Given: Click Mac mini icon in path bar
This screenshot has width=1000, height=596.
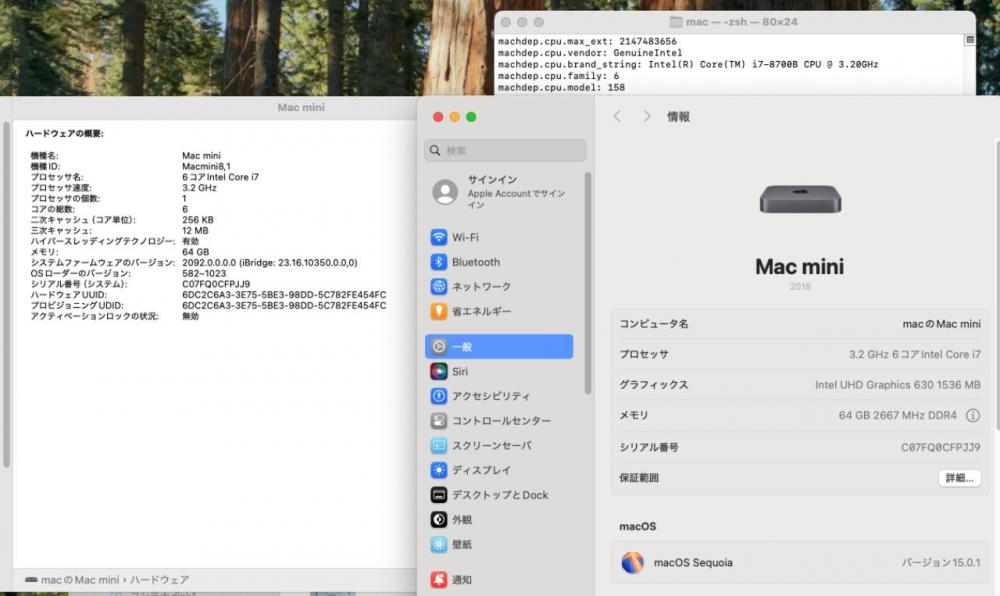Looking at the screenshot, I should [x=31, y=580].
